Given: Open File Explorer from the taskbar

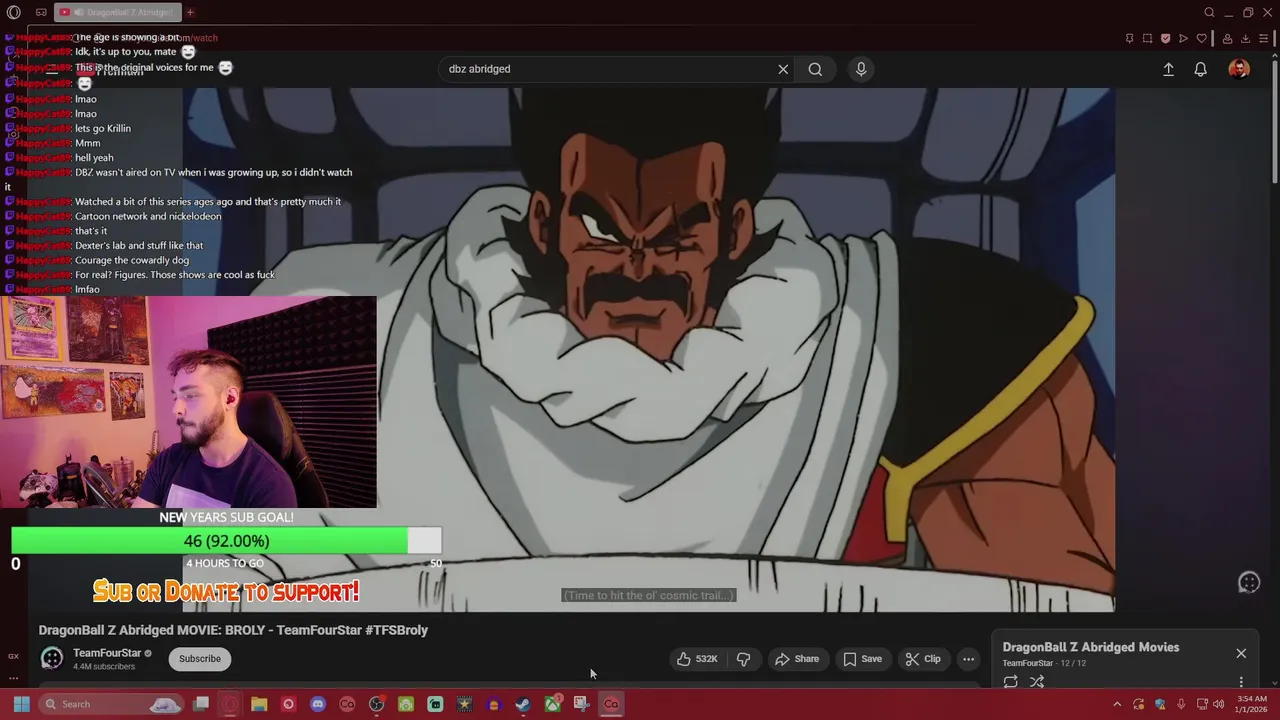Looking at the screenshot, I should tap(259, 704).
